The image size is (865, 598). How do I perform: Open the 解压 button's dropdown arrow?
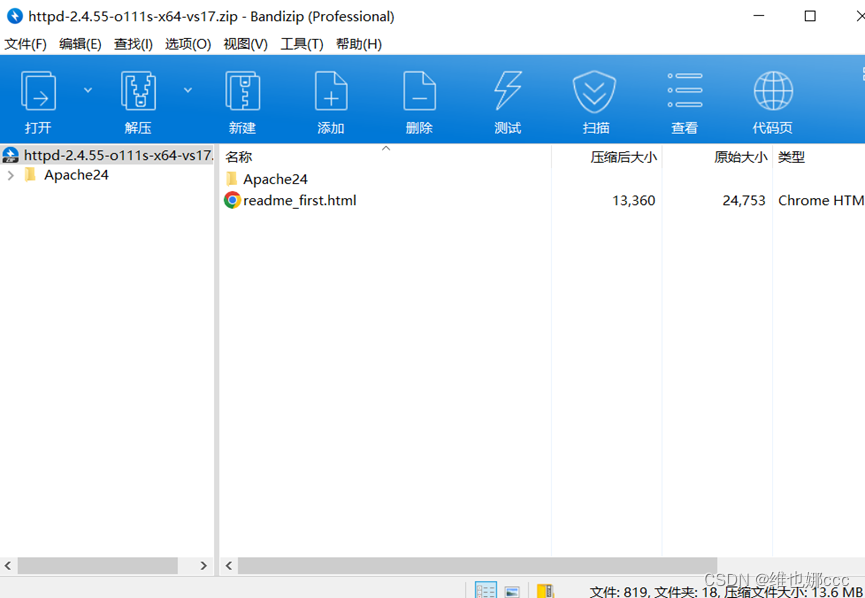click(x=186, y=90)
